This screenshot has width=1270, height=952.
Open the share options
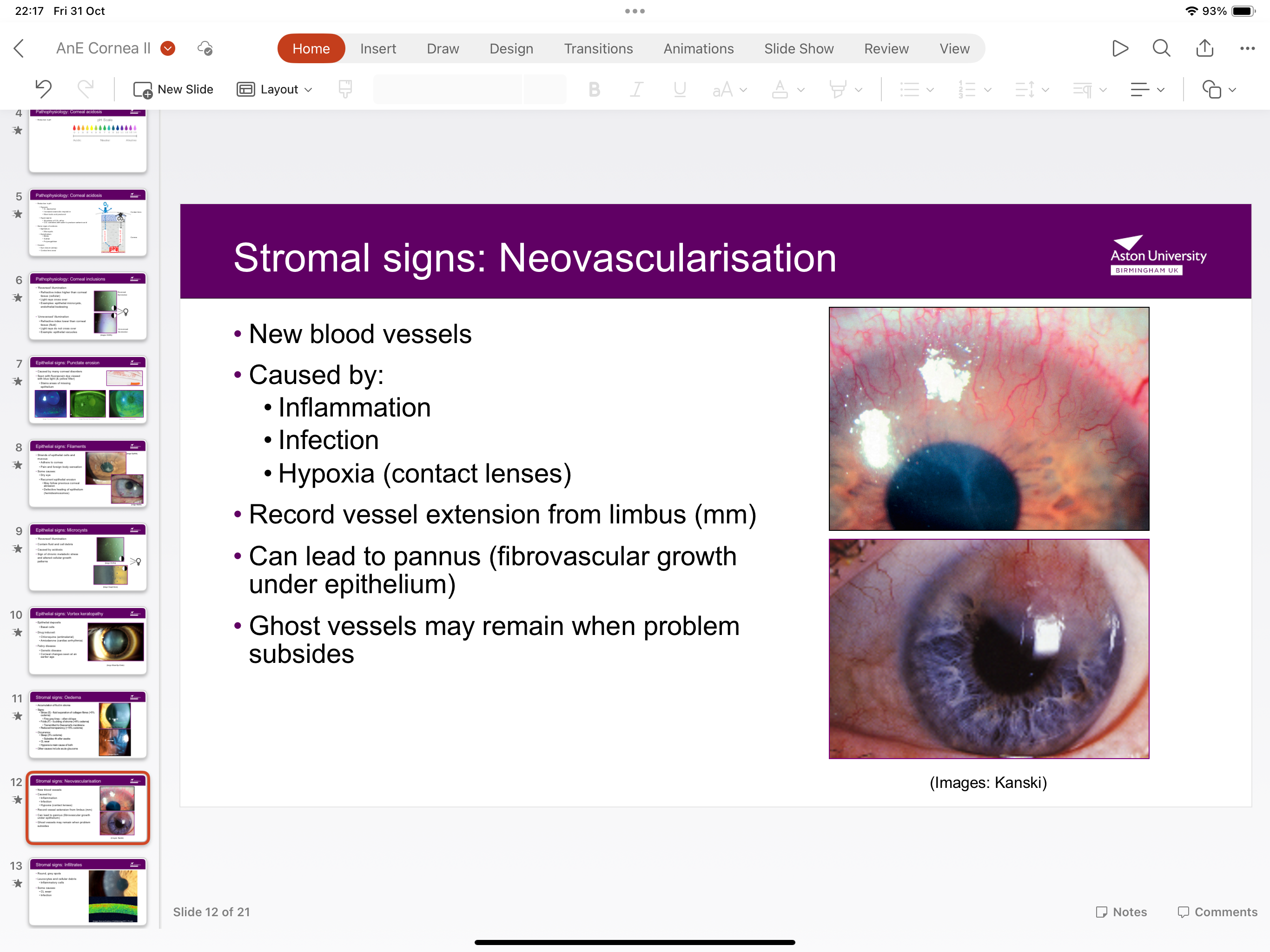tap(1204, 48)
